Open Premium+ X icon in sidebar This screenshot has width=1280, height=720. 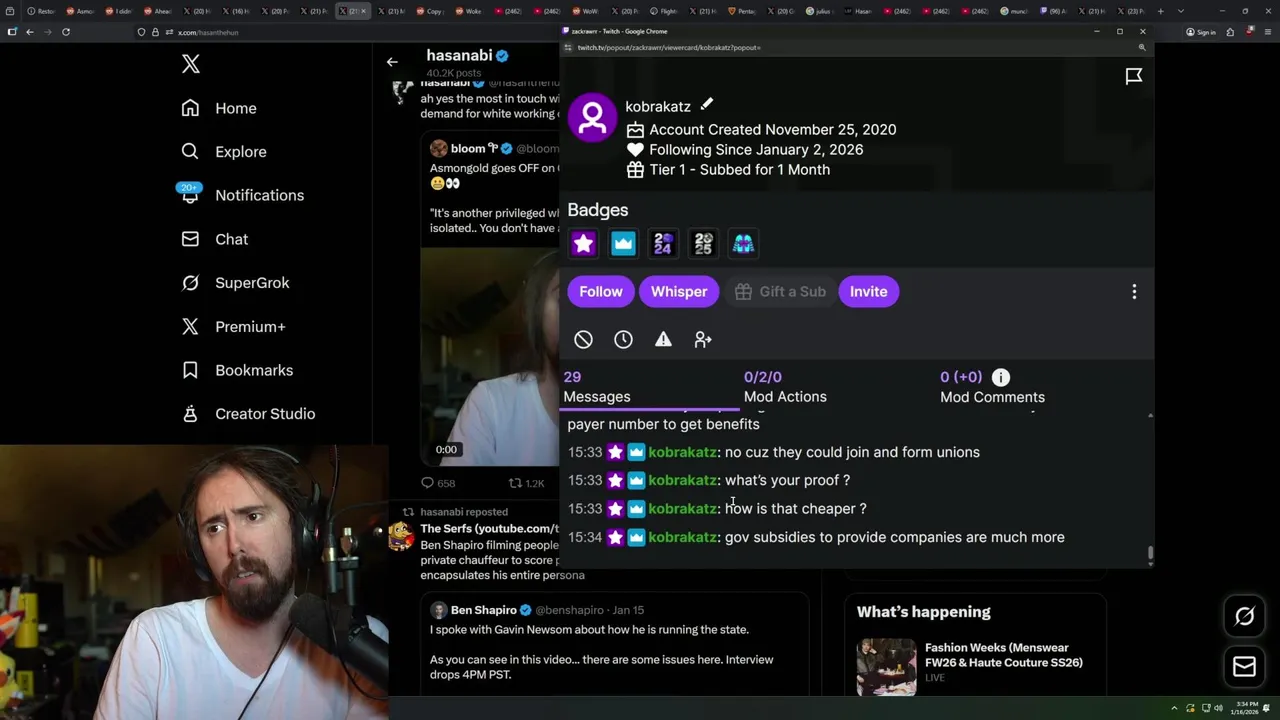(x=190, y=326)
